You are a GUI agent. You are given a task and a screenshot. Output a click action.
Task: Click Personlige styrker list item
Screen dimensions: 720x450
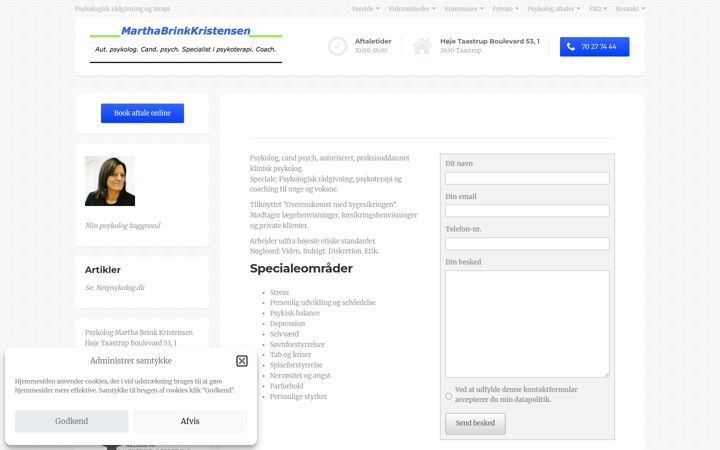click(298, 397)
